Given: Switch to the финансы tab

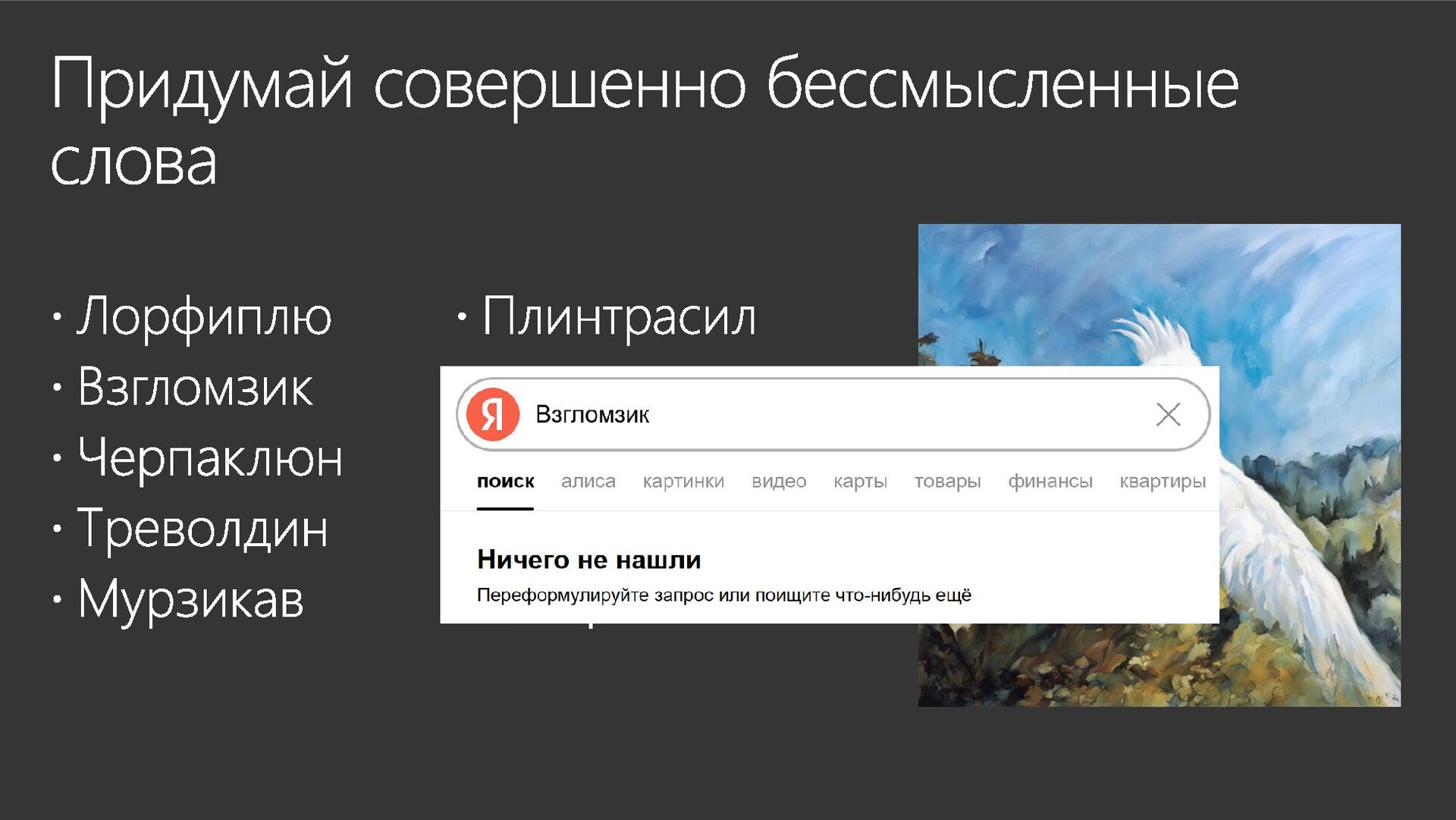Looking at the screenshot, I should click(1050, 481).
